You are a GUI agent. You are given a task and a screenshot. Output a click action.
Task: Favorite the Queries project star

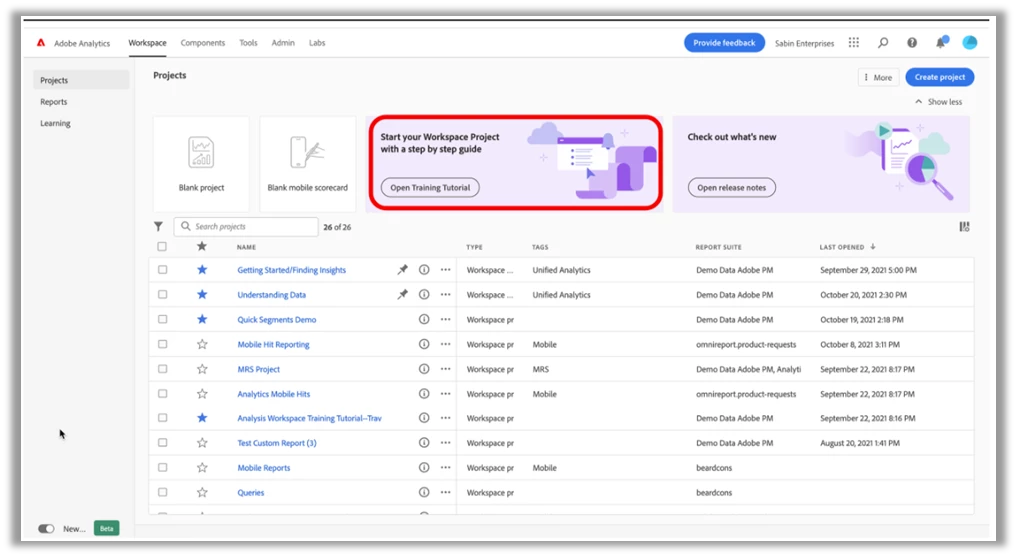(x=202, y=493)
